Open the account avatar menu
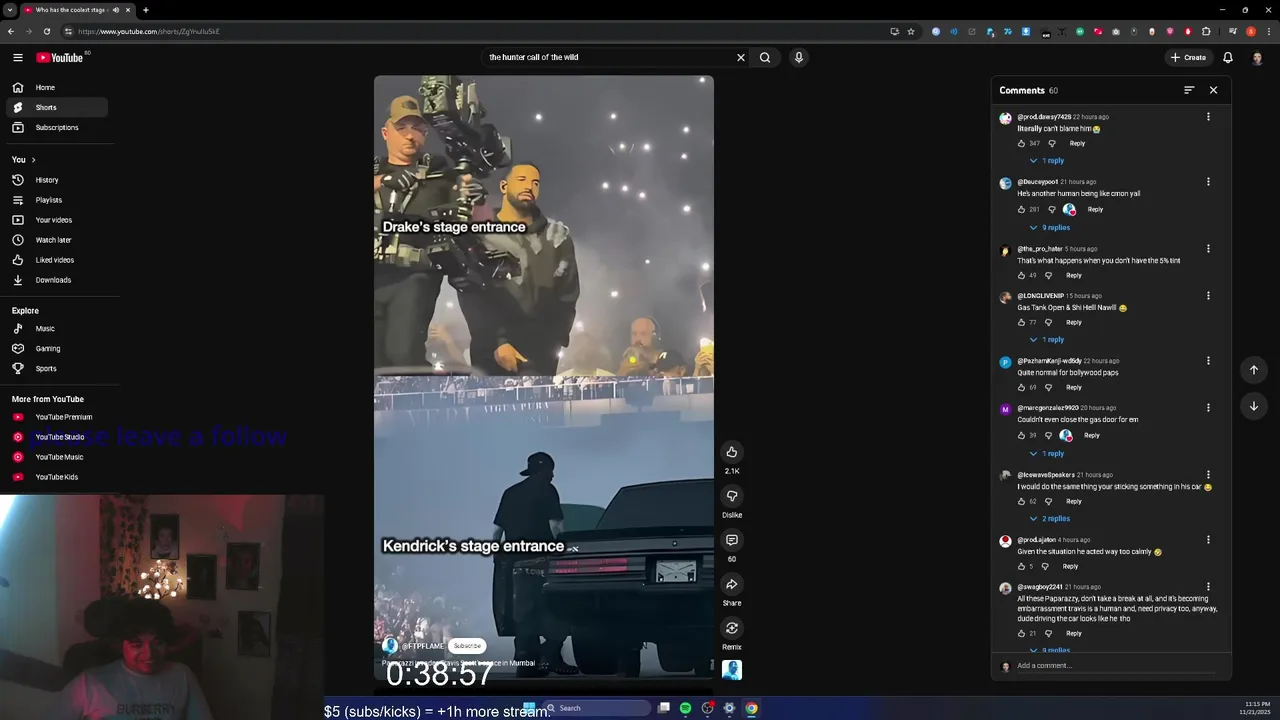 [1257, 57]
